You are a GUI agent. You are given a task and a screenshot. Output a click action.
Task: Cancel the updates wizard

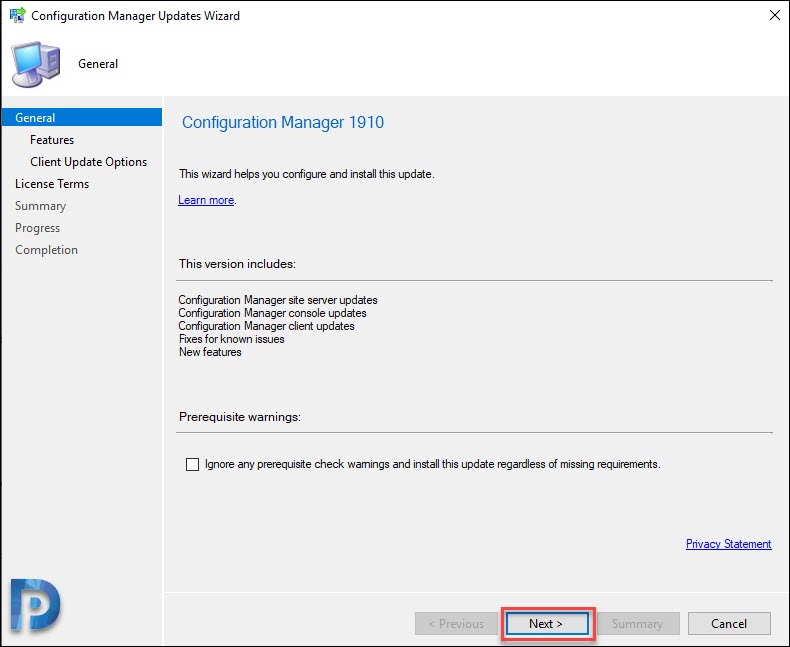[x=729, y=624]
